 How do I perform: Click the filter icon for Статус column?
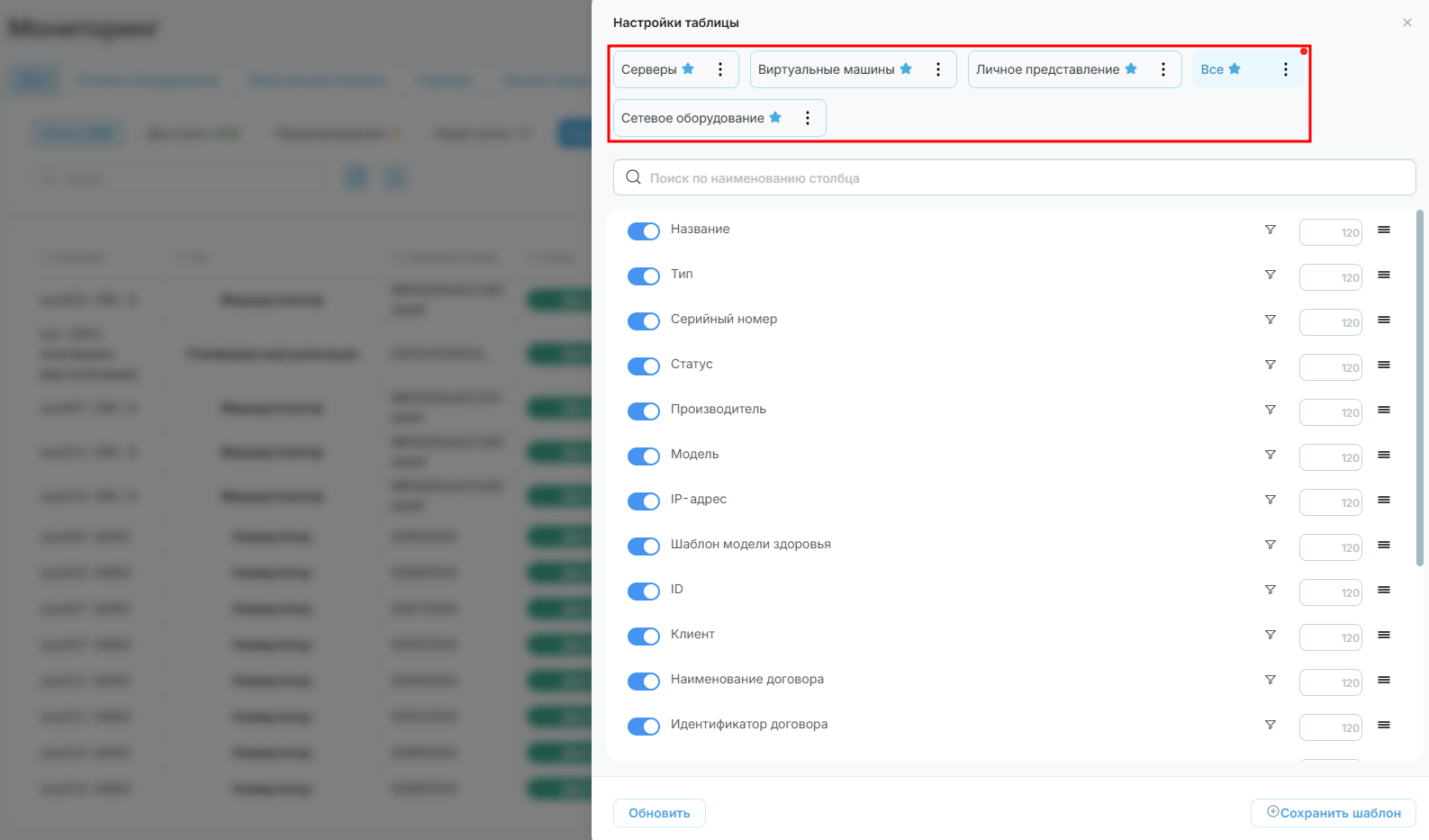click(x=1270, y=365)
